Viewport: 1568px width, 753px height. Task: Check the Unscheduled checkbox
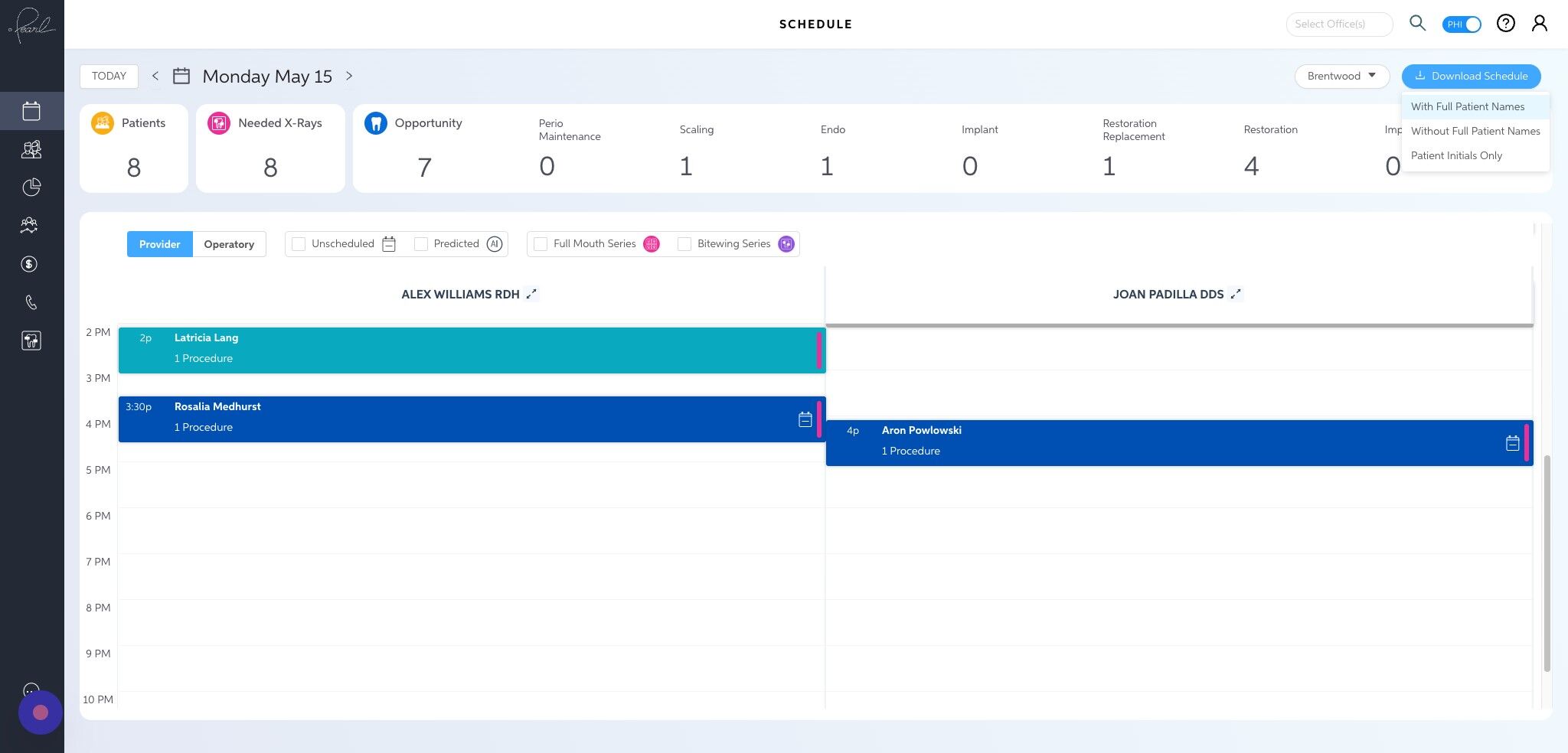pyautogui.click(x=299, y=244)
